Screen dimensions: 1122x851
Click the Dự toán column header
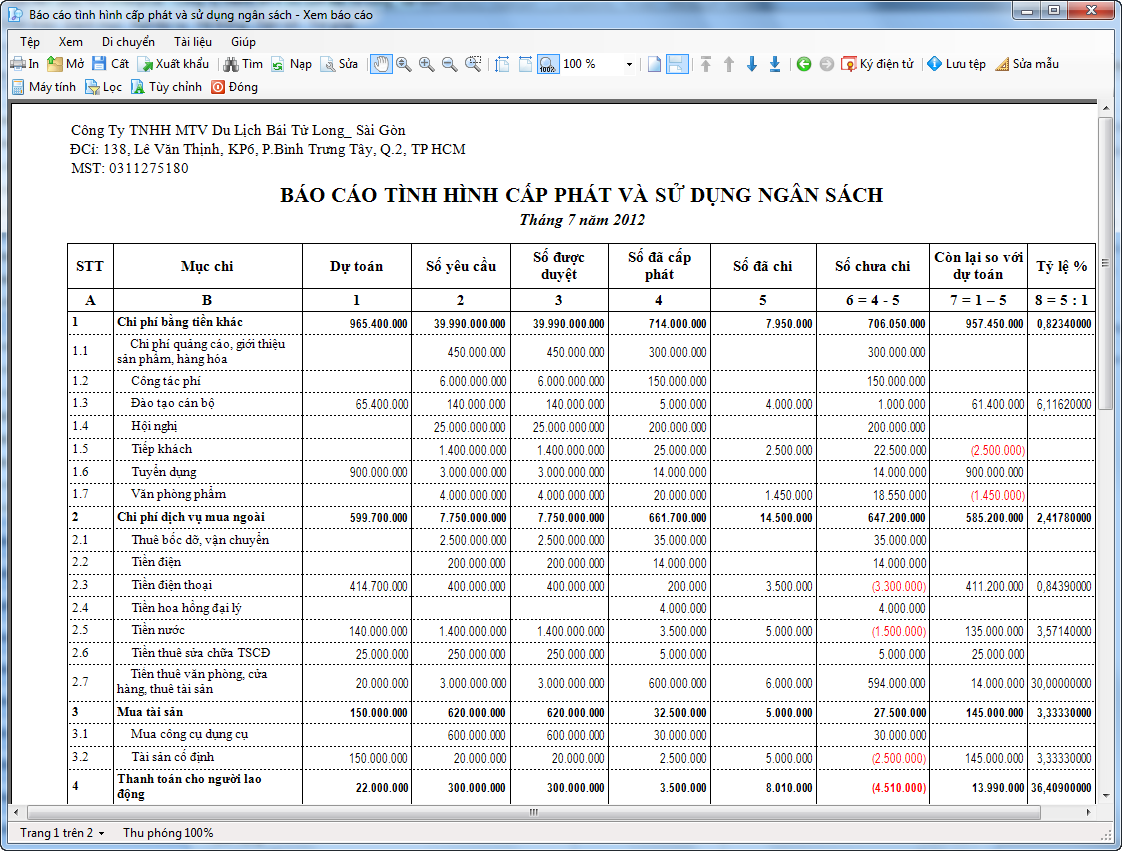tap(356, 266)
